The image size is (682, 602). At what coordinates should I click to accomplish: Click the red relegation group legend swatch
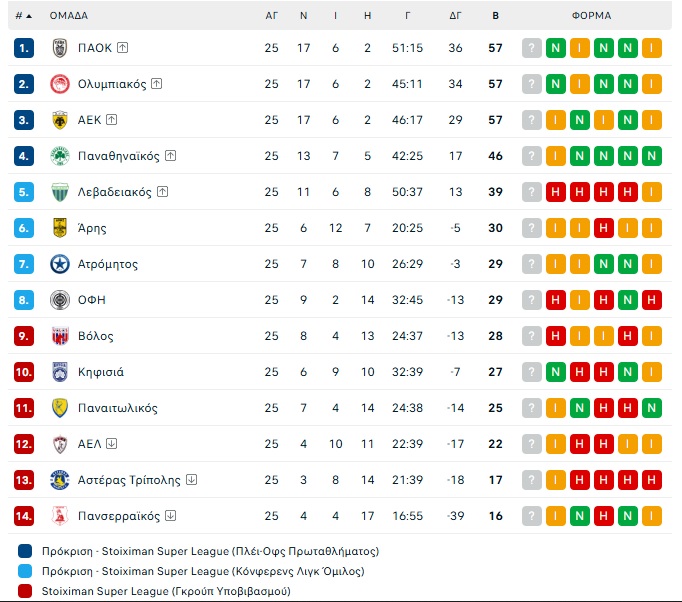[x=24, y=591]
